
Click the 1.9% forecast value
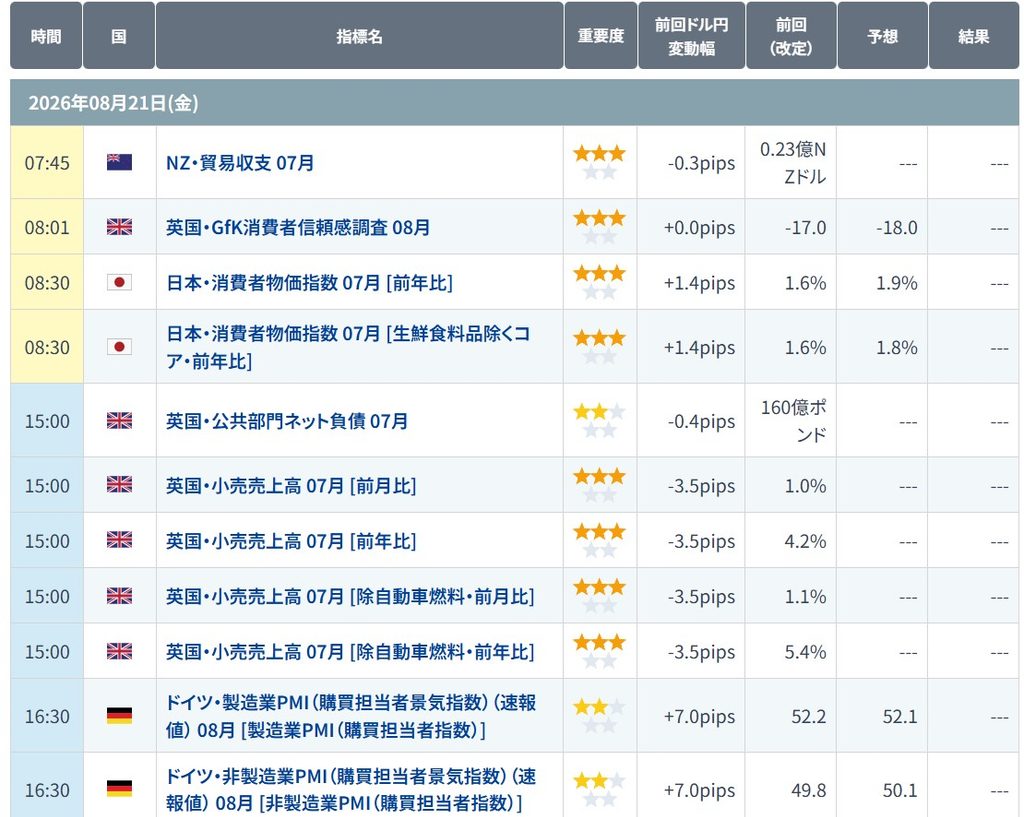tap(897, 283)
